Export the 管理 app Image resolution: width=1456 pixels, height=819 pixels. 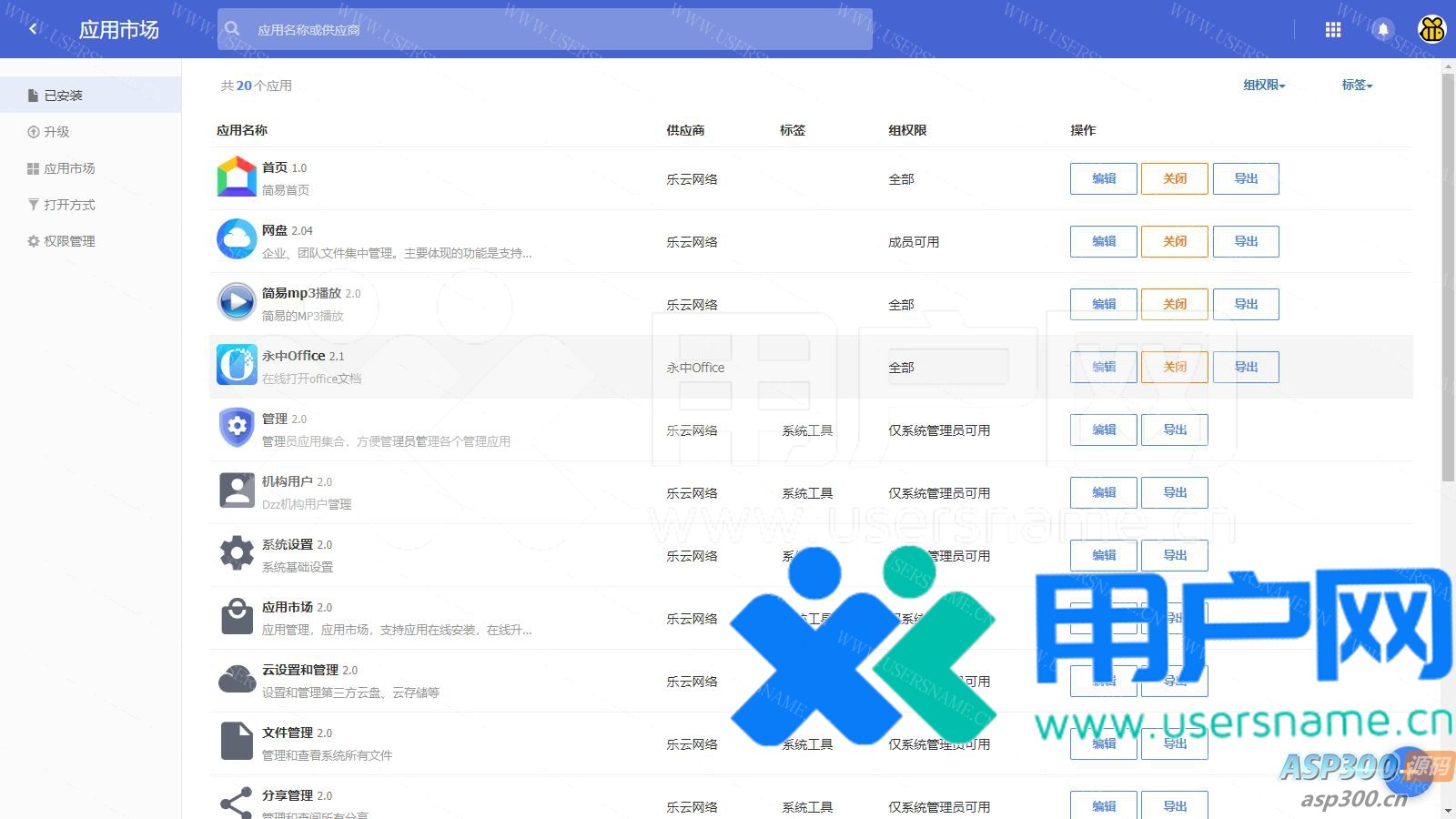pyautogui.click(x=1175, y=430)
